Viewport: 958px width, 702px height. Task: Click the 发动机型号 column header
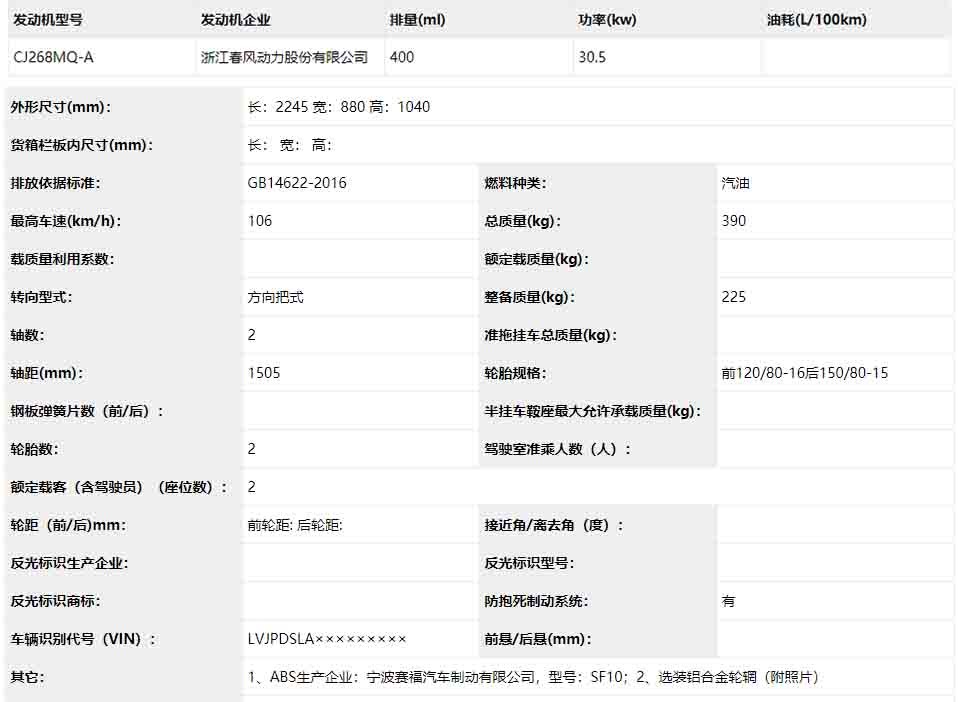click(48, 20)
